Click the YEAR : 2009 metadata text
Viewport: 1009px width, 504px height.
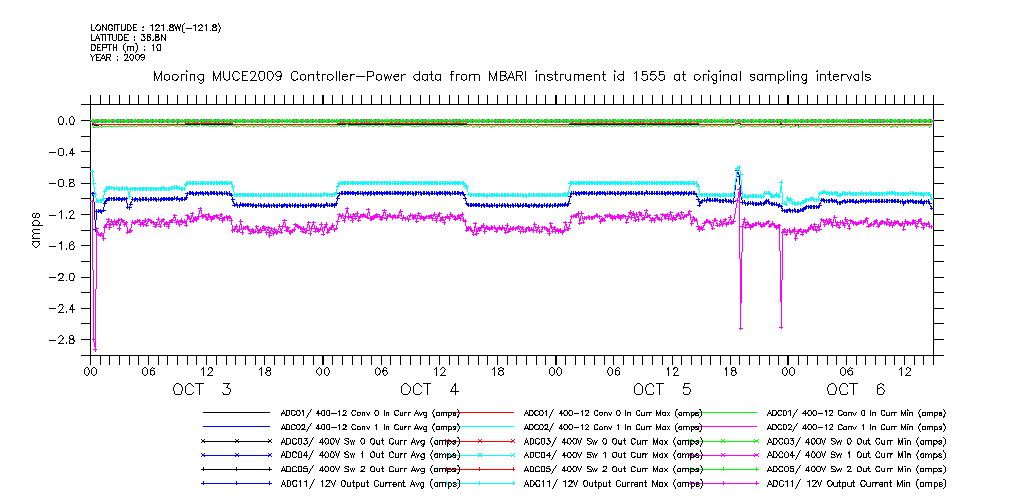pos(118,57)
